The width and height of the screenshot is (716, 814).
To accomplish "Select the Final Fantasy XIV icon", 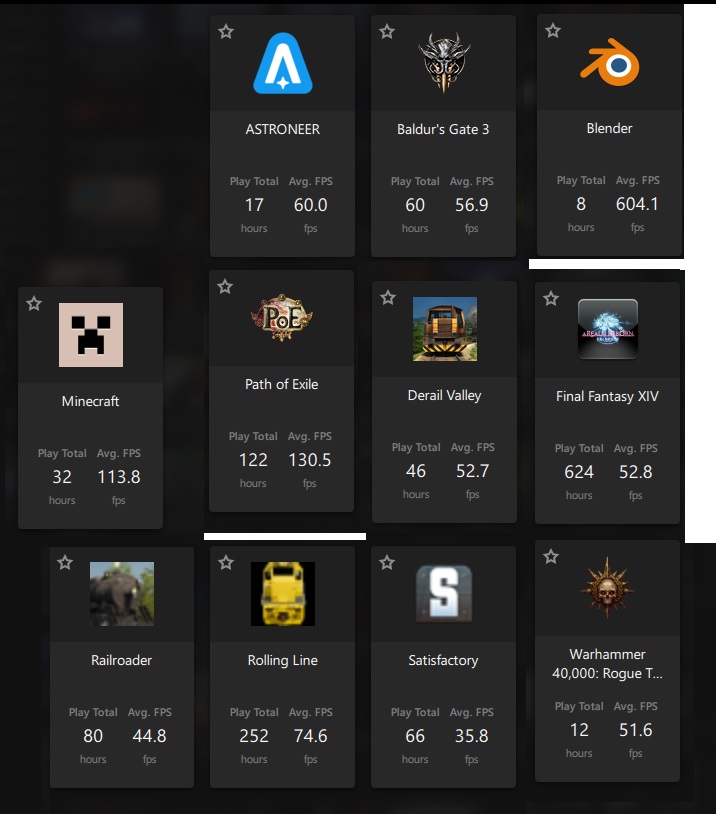I will 607,329.
